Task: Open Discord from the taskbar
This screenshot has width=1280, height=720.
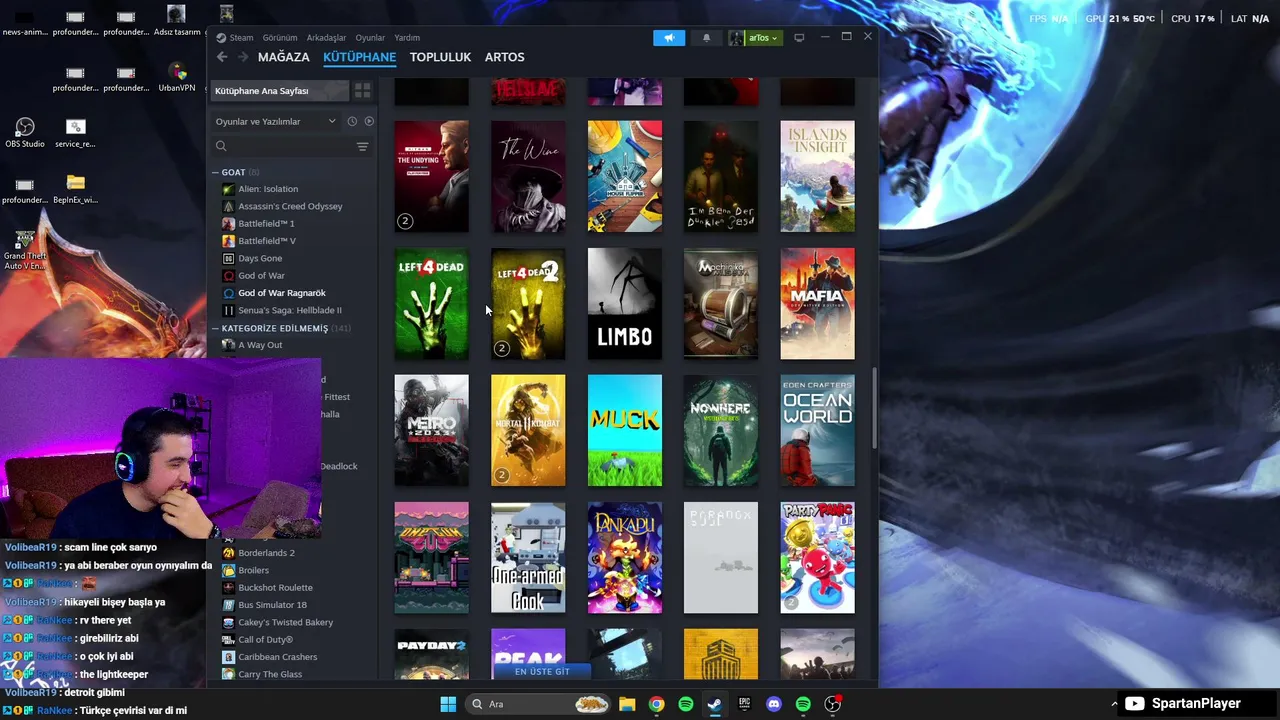Action: click(x=773, y=704)
